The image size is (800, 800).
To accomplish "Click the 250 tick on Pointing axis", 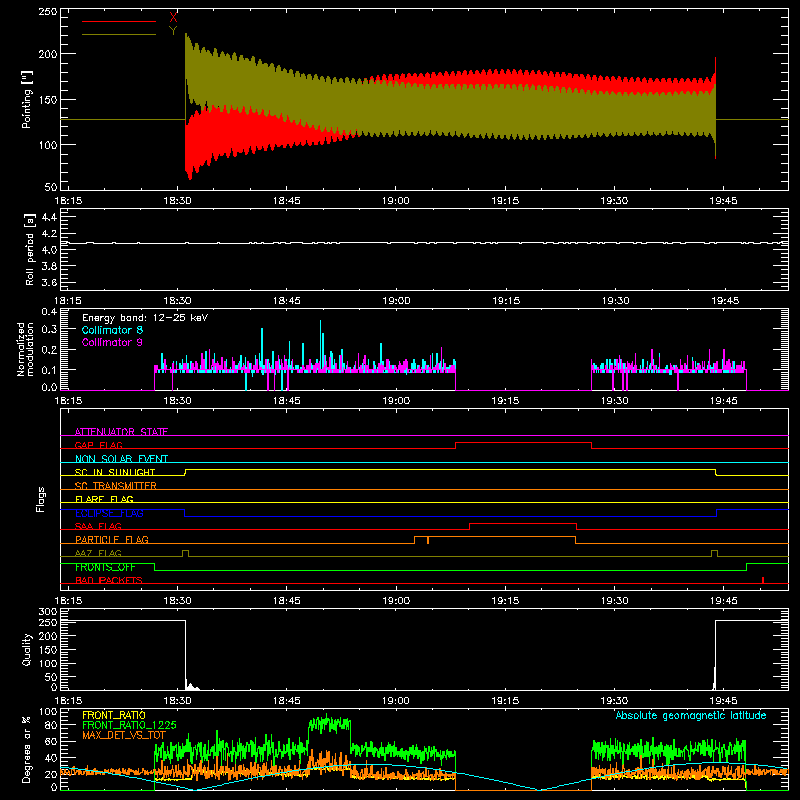I will point(48,11).
